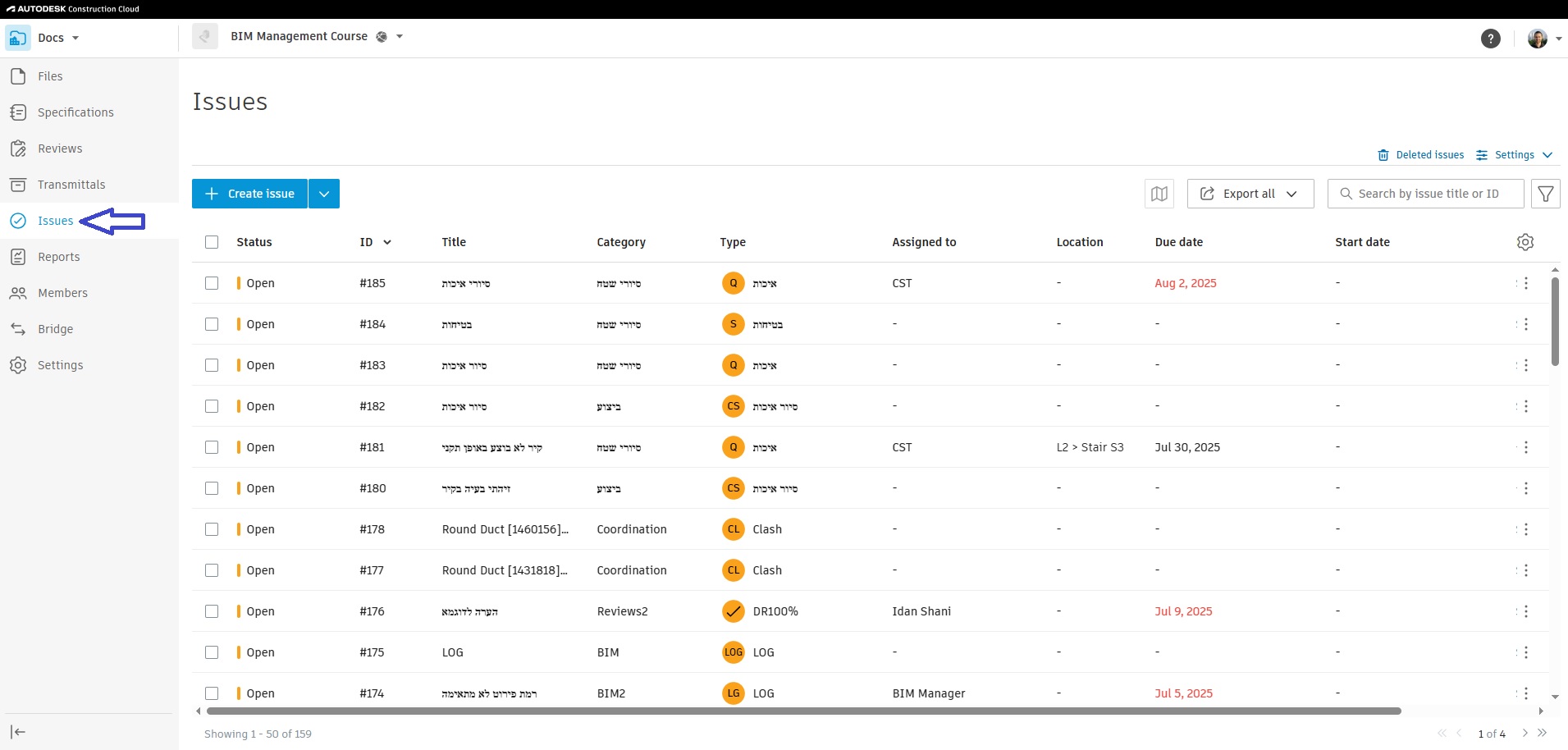Open more options for issue #178
The image size is (1568, 750).
click(1526, 529)
